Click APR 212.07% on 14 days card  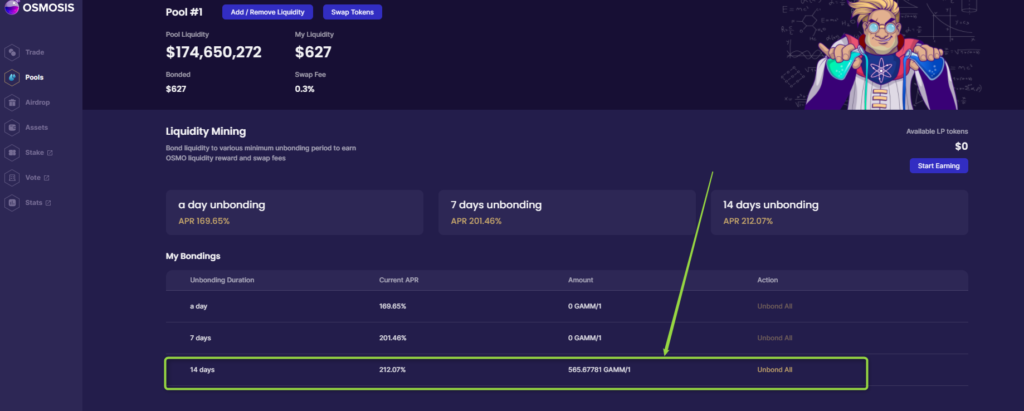point(748,222)
